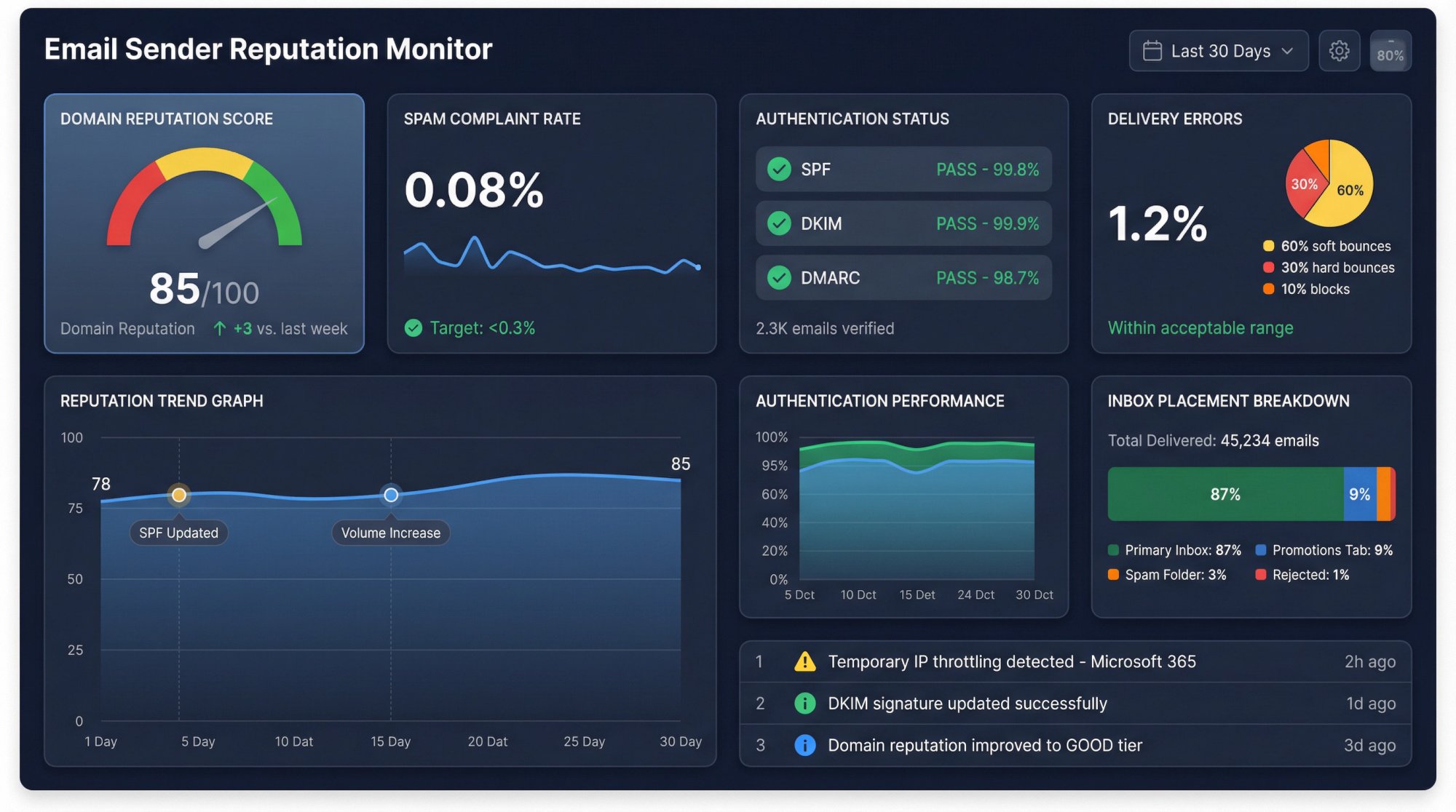Select the Authentication Performance panel header
Viewport: 1456px width, 812px height.
pos(880,401)
